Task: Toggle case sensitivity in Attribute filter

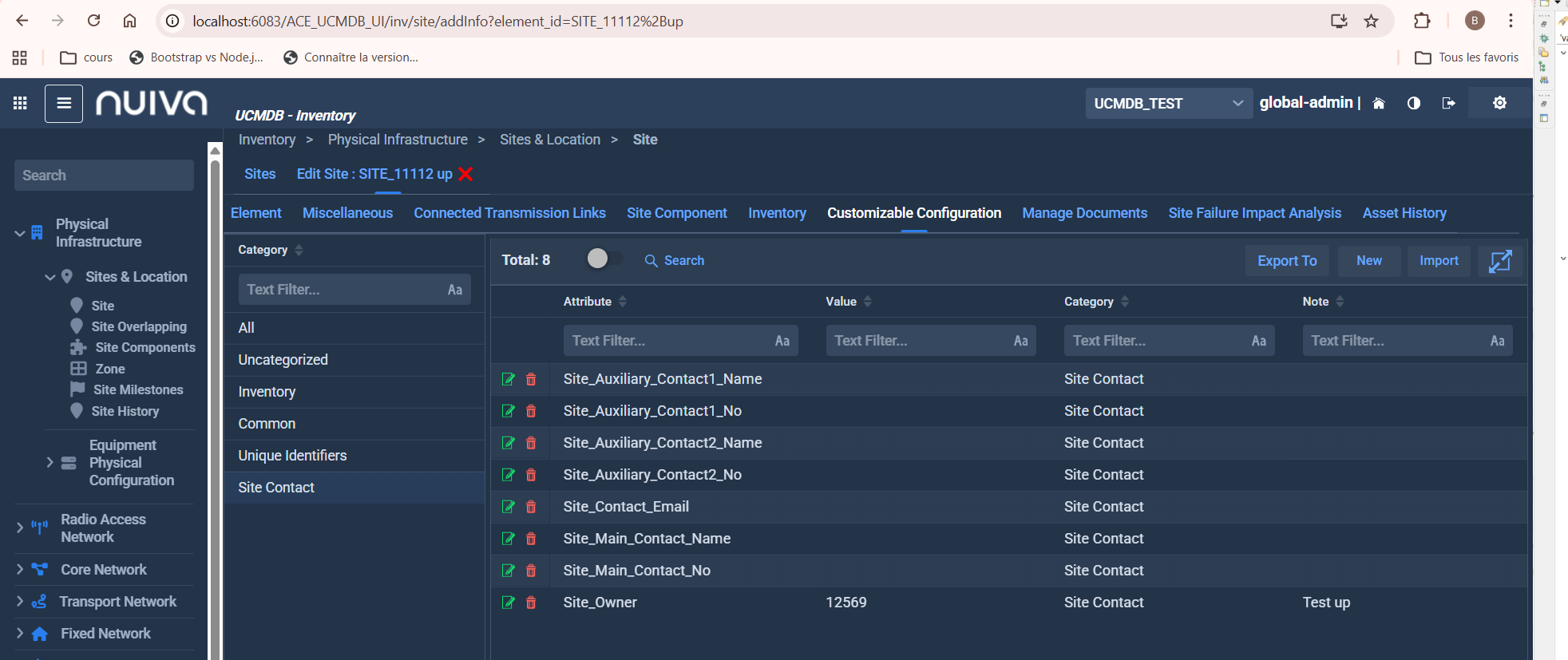Action: pyautogui.click(x=782, y=341)
